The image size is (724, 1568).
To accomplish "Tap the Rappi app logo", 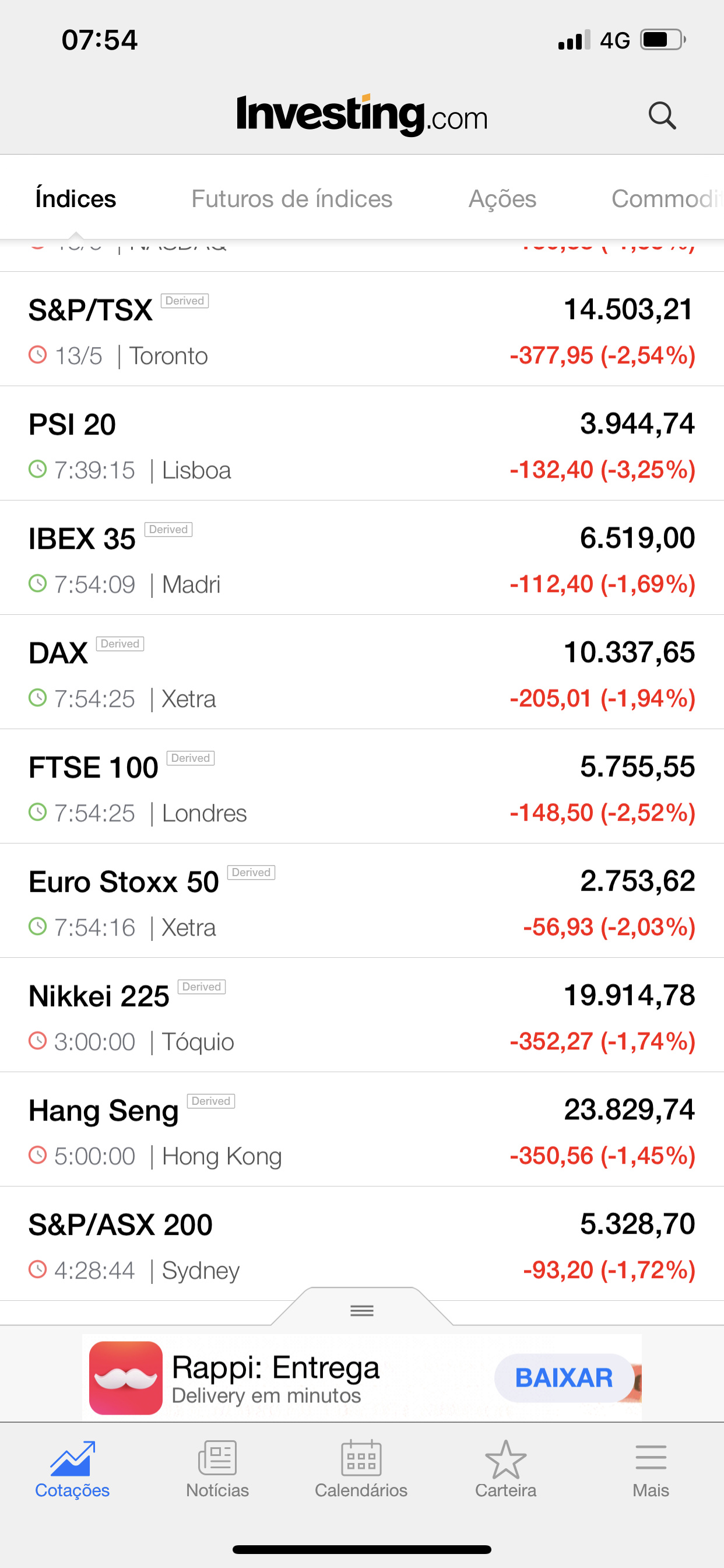I will [x=126, y=1378].
